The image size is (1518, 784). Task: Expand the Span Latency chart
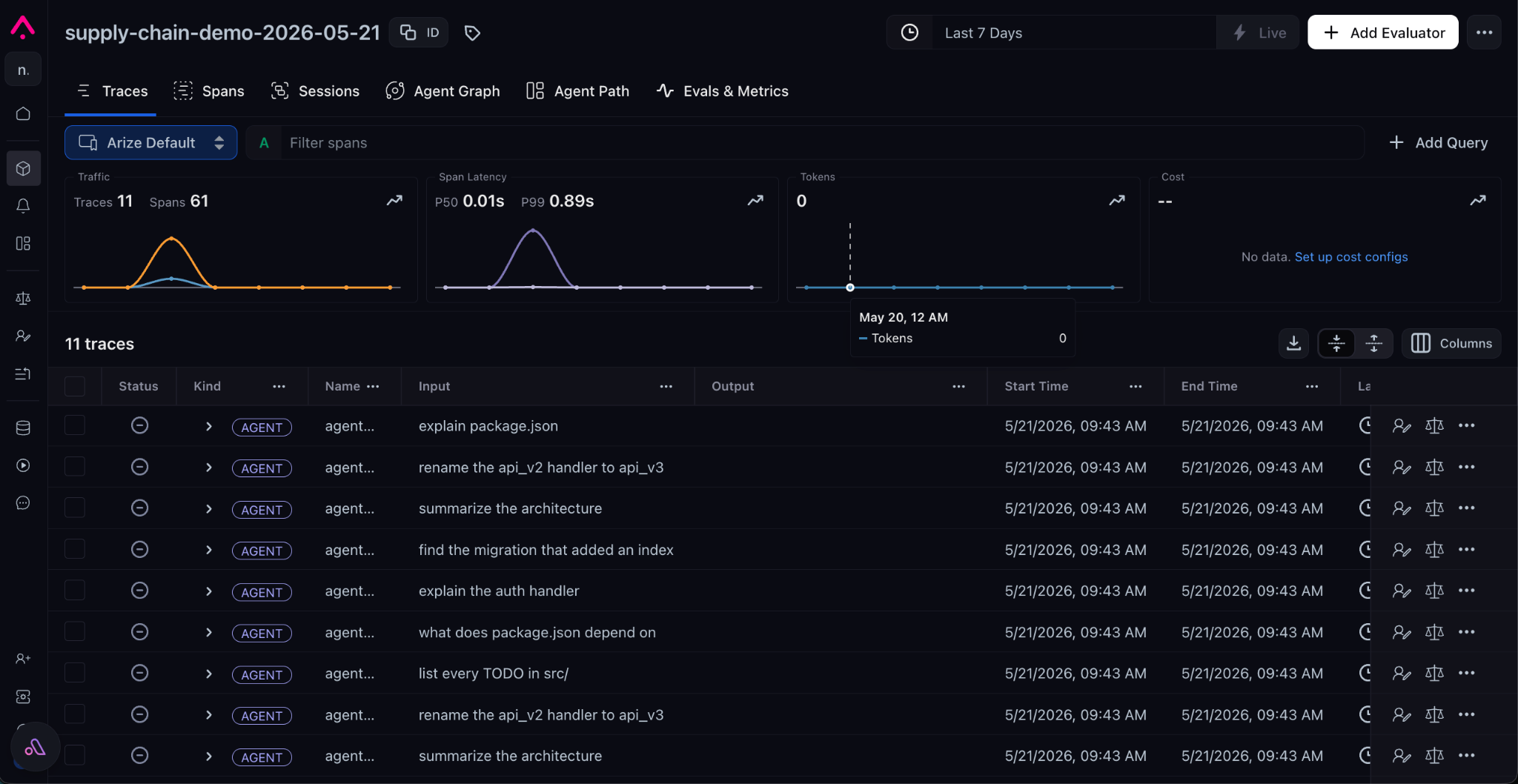755,200
